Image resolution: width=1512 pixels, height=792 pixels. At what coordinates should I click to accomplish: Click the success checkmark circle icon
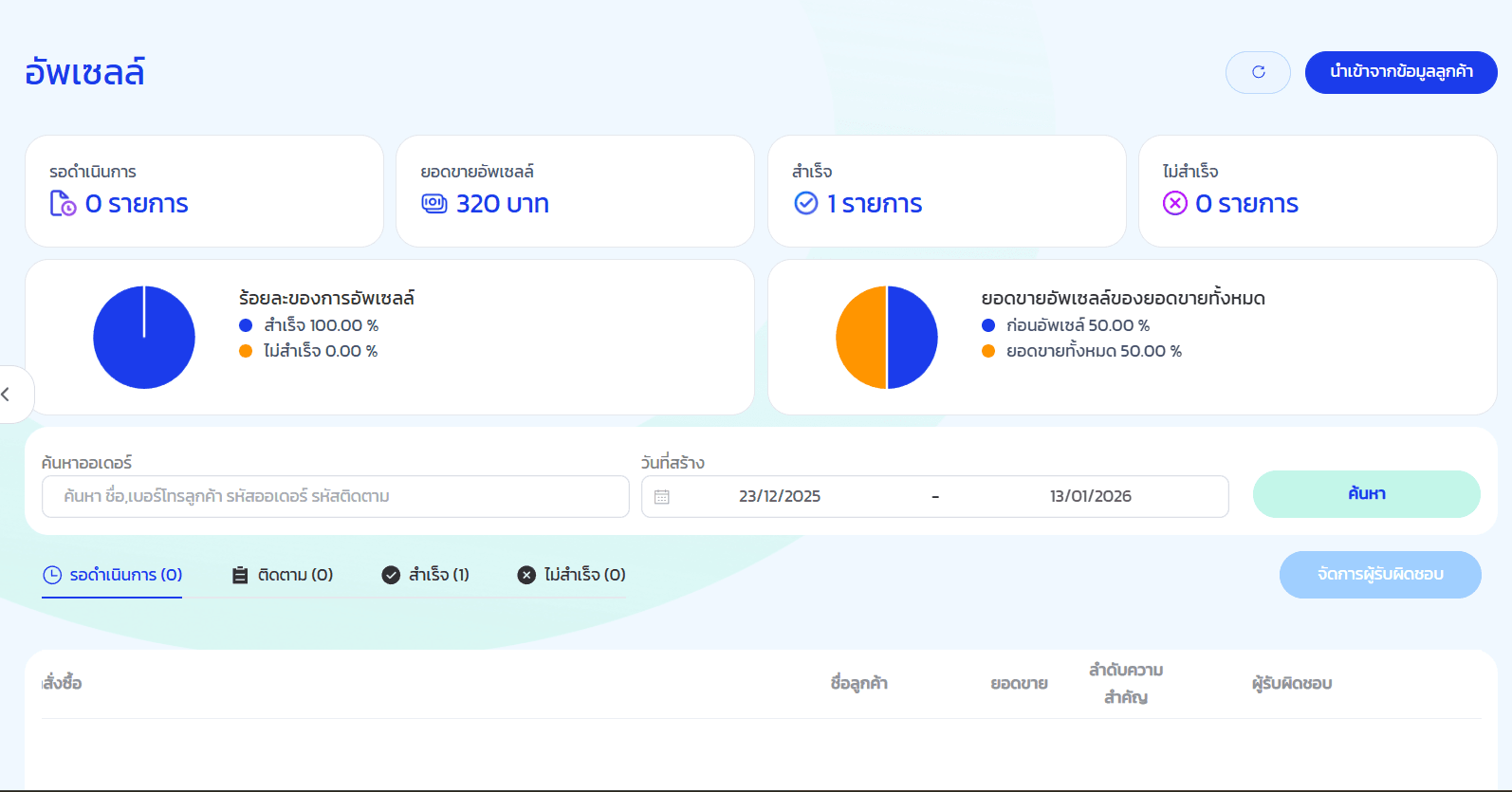coord(806,204)
